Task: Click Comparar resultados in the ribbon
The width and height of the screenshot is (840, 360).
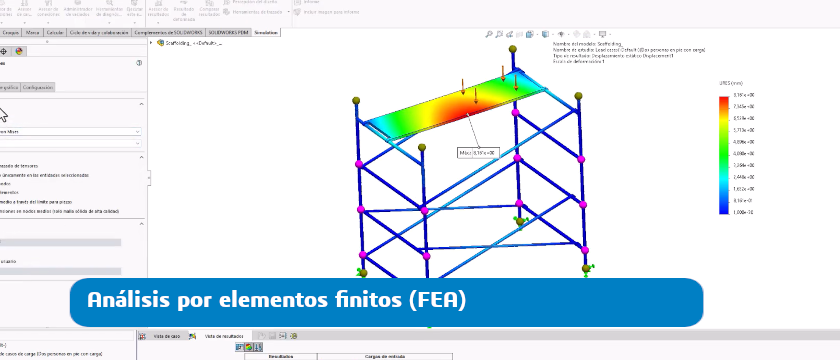Action: pos(209,9)
